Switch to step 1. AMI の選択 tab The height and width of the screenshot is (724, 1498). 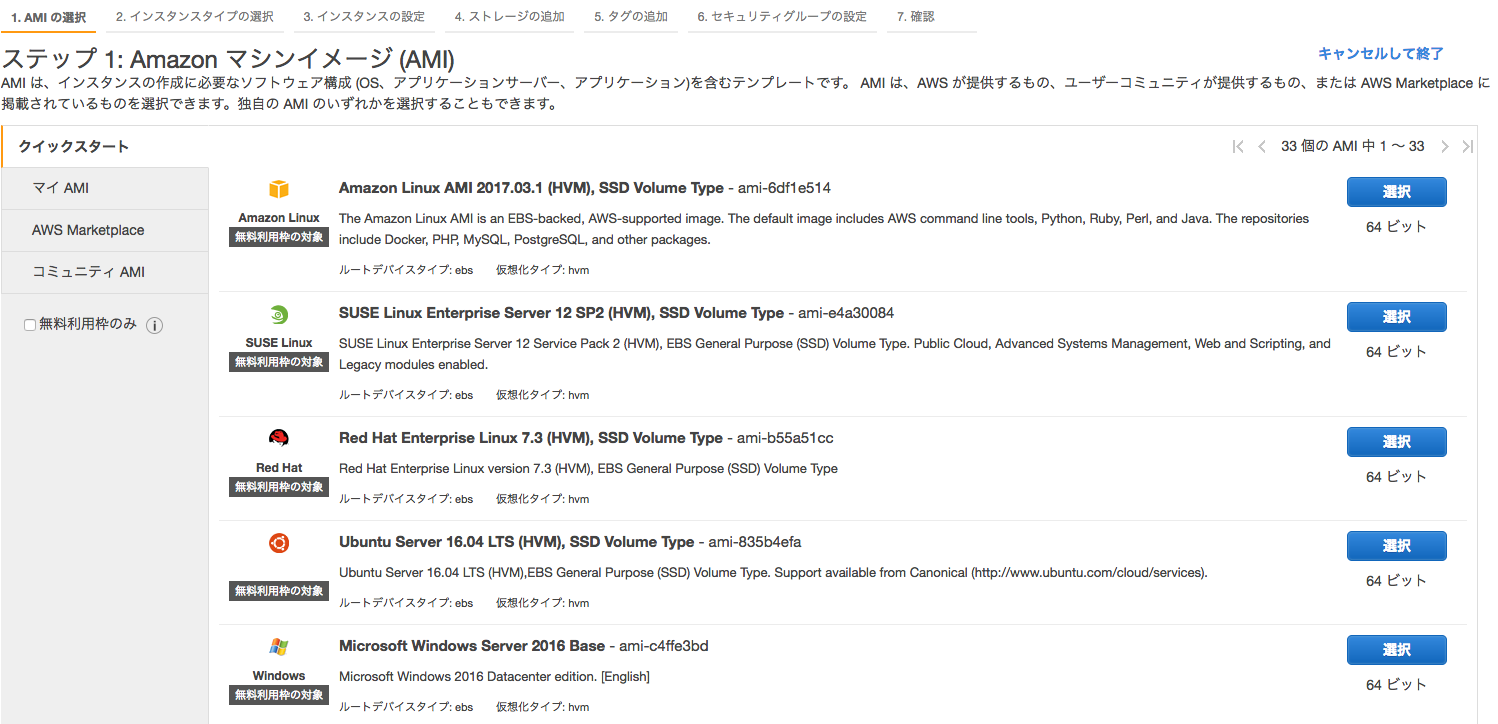coord(48,17)
